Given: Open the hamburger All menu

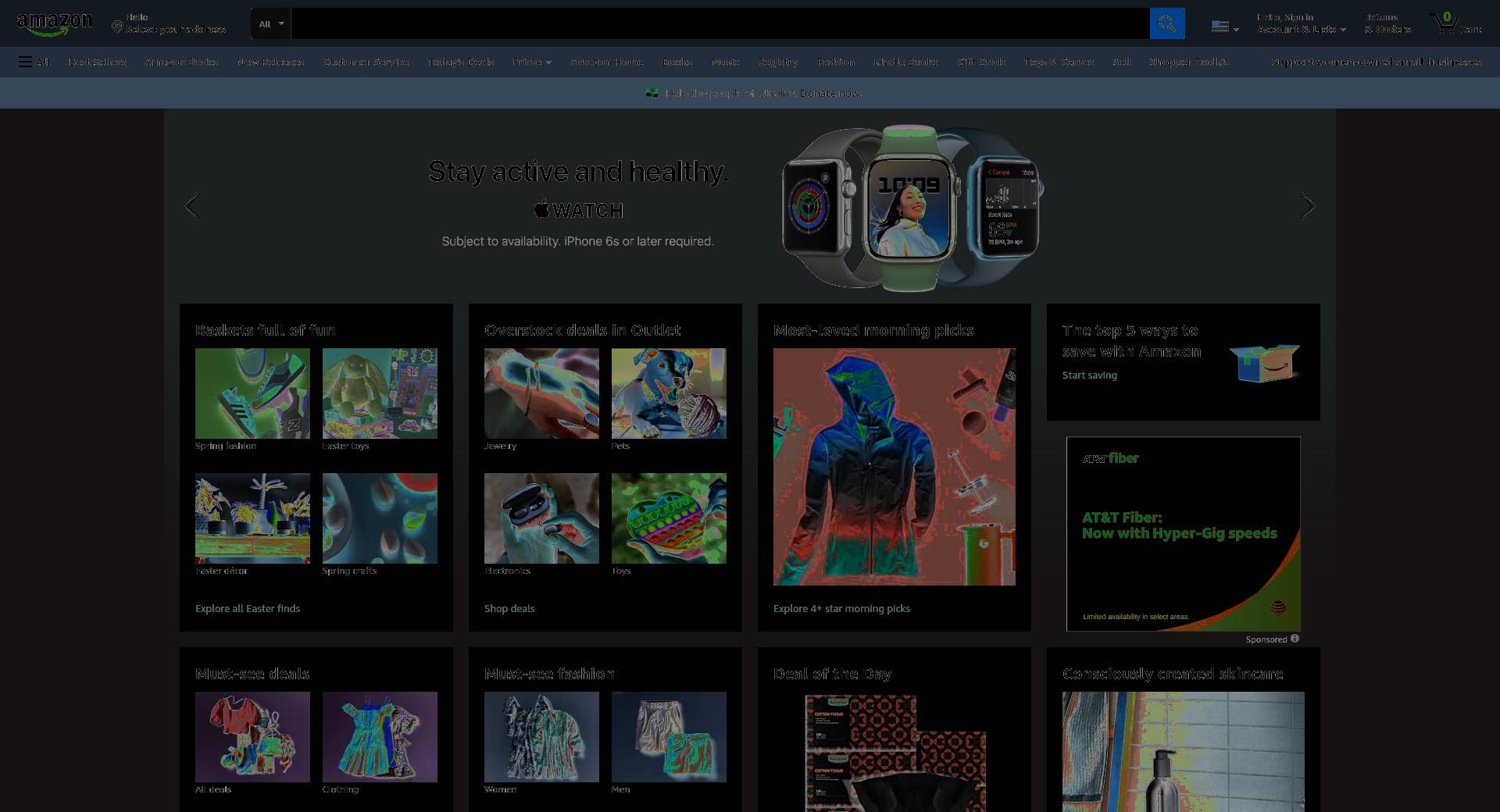Looking at the screenshot, I should [x=34, y=62].
